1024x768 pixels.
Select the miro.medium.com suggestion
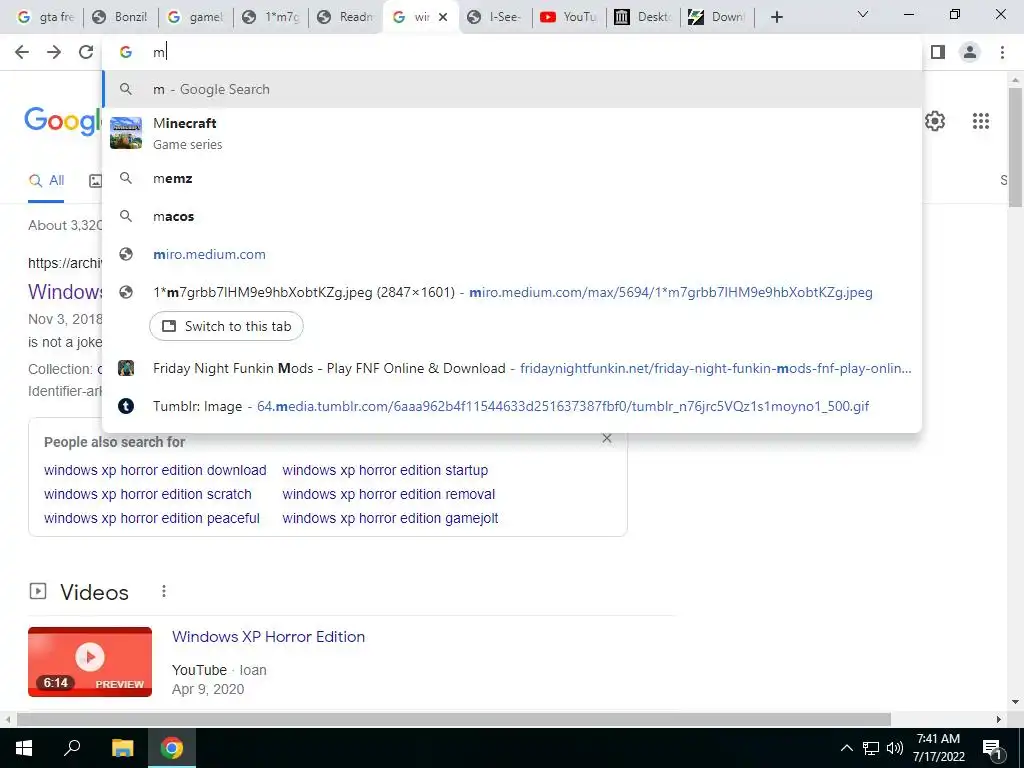pyautogui.click(x=512, y=254)
